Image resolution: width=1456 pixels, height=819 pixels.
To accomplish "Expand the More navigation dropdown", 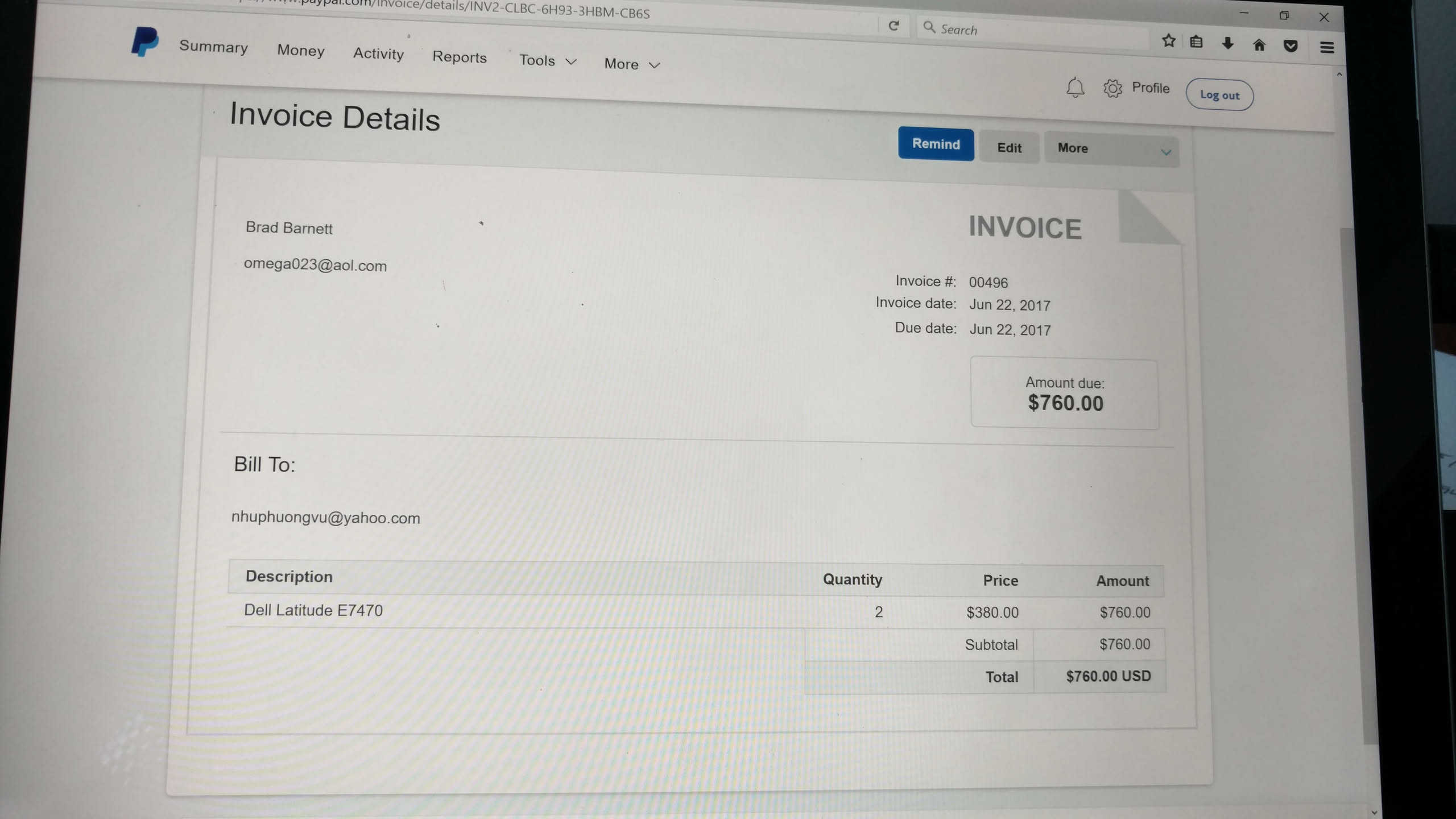I will tap(631, 64).
